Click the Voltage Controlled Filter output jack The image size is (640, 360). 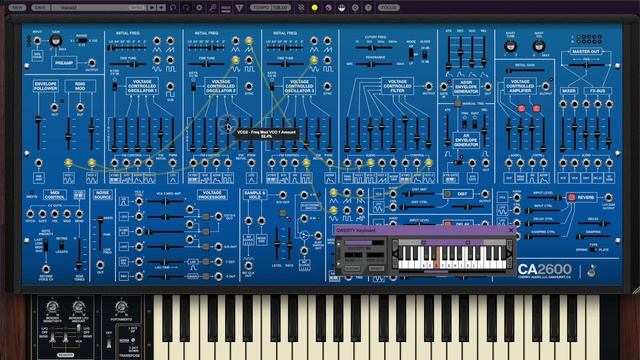[428, 86]
